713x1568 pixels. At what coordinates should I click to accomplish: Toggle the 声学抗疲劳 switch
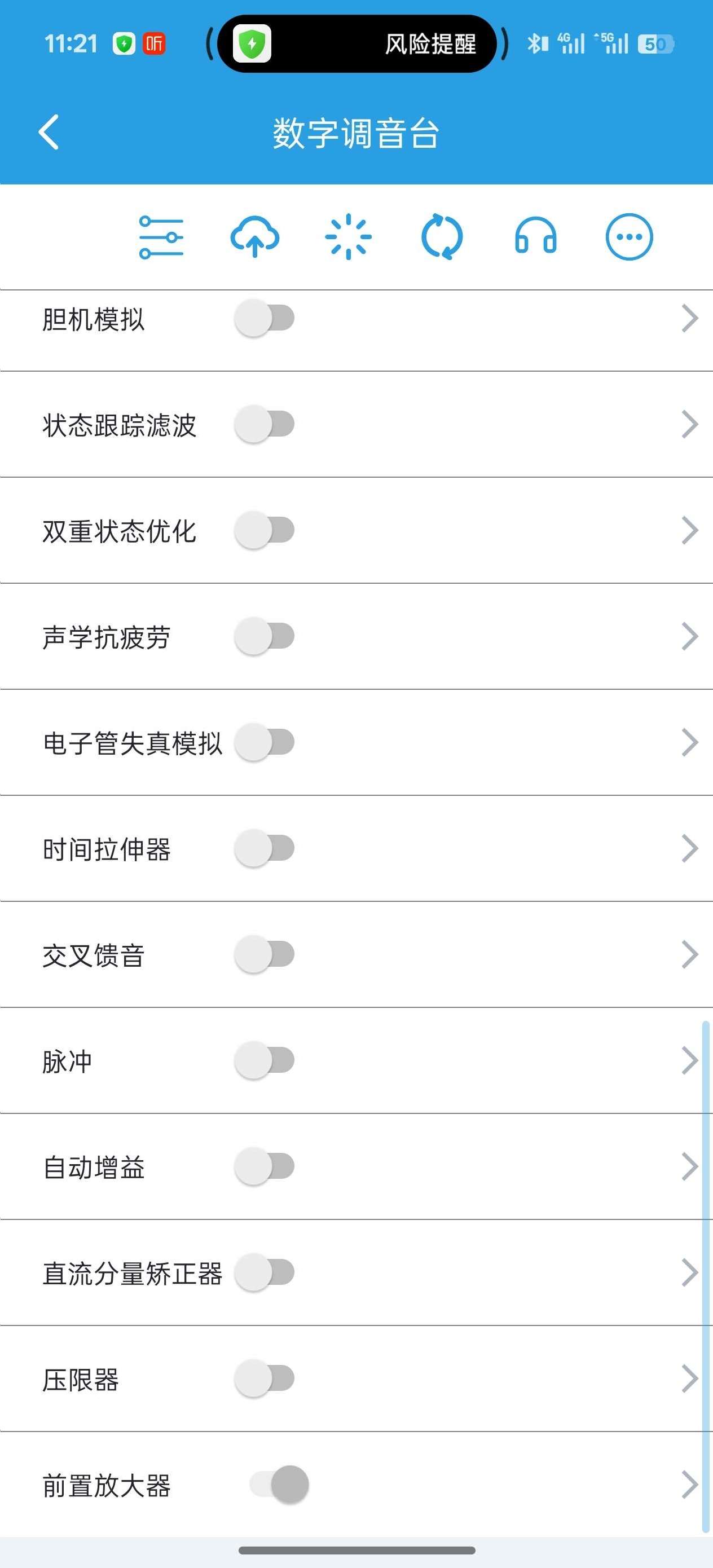[265, 636]
